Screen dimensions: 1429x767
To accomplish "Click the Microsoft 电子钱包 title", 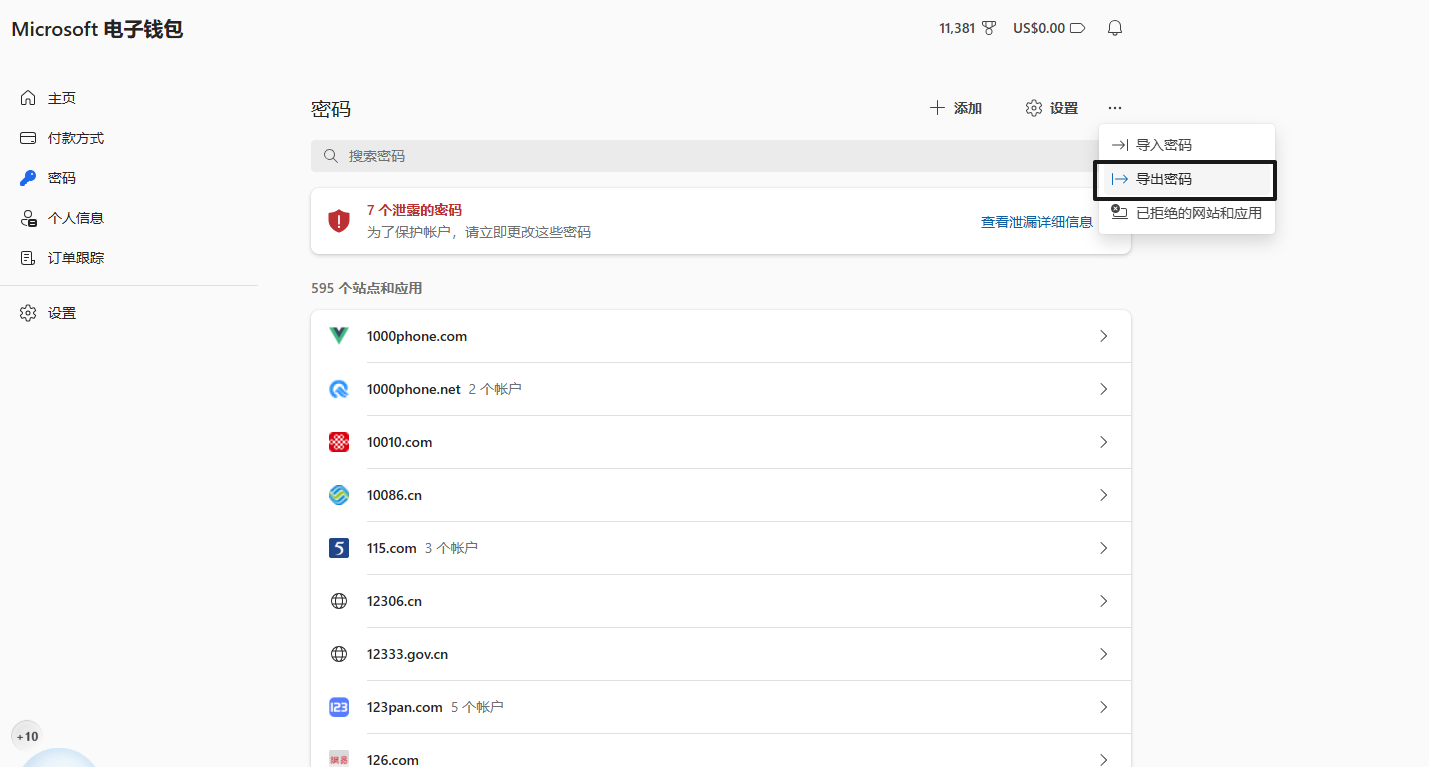I will (97, 29).
